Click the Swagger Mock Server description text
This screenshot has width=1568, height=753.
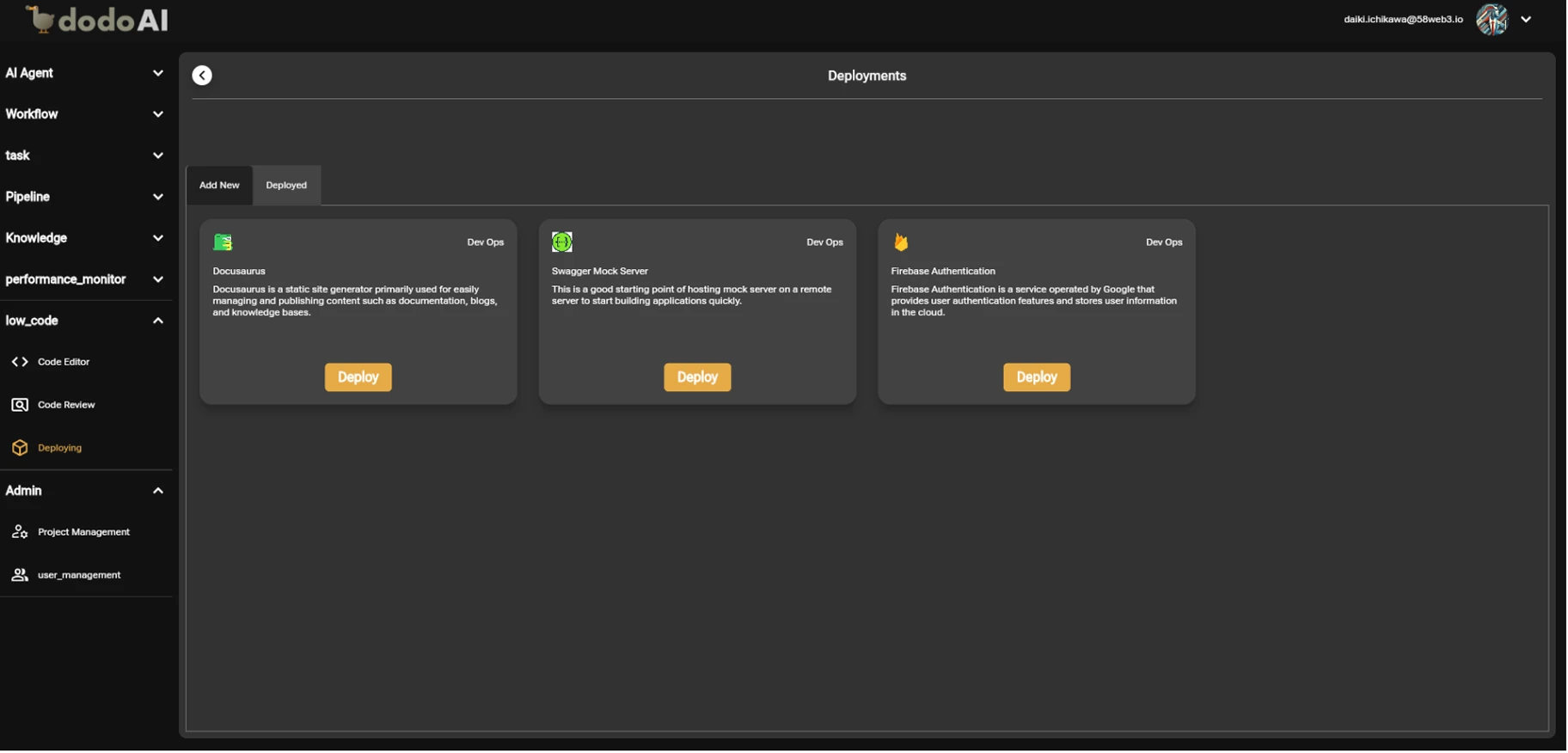[x=692, y=295]
